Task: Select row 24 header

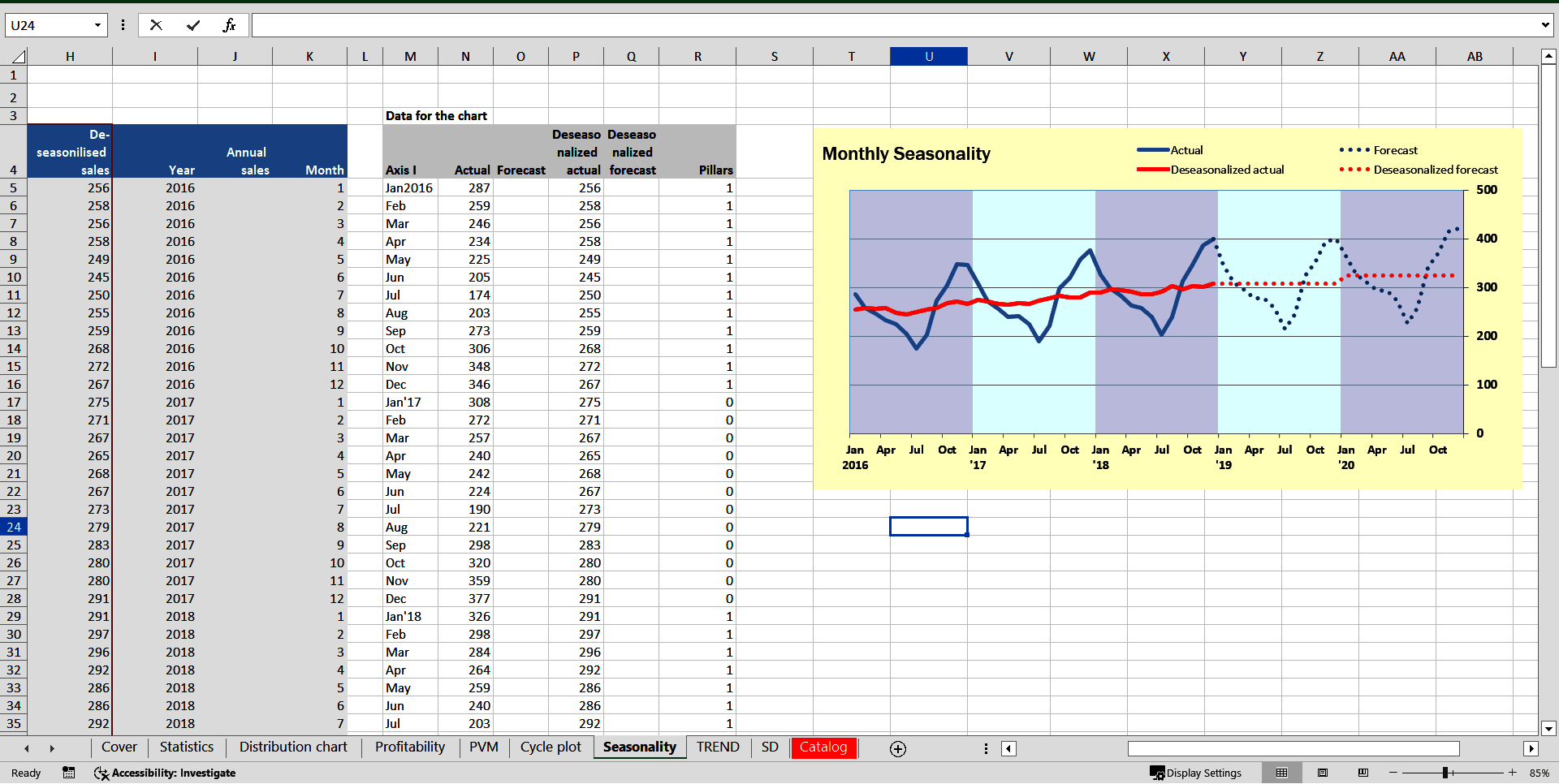Action: [x=14, y=527]
